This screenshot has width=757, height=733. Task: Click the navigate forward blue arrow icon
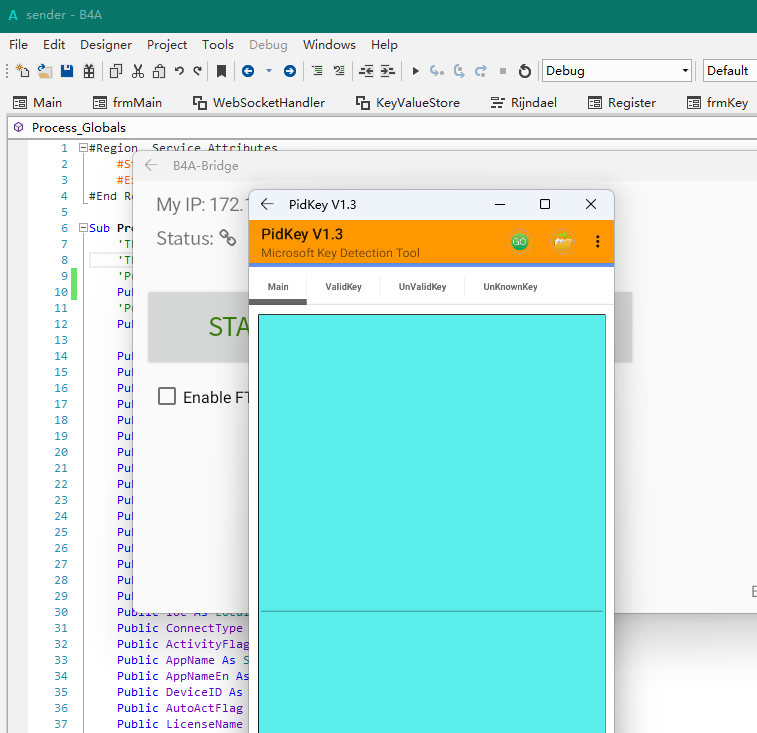pyautogui.click(x=289, y=71)
